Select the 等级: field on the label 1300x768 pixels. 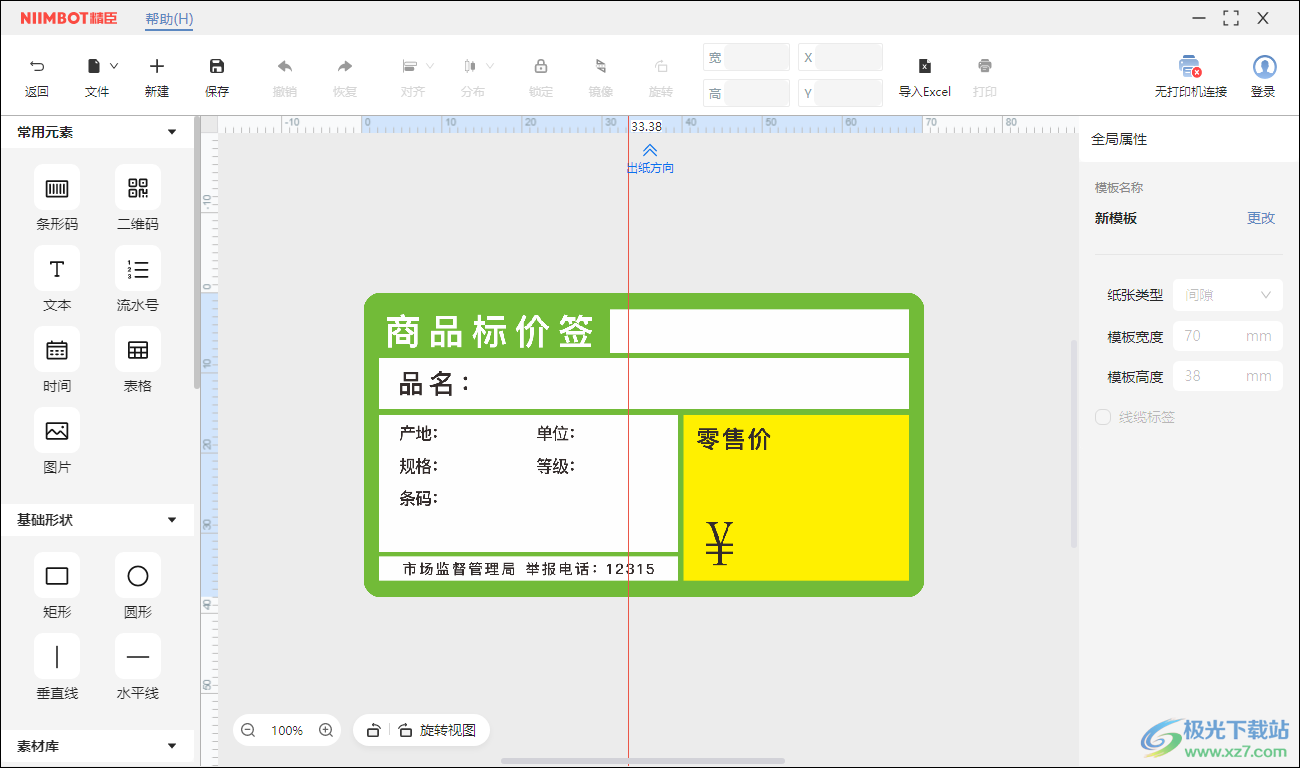pos(556,466)
